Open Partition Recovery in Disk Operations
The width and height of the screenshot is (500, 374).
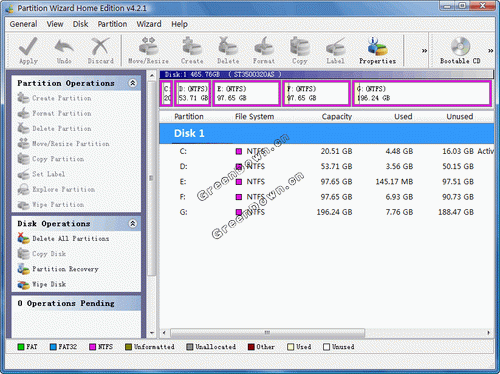point(58,269)
